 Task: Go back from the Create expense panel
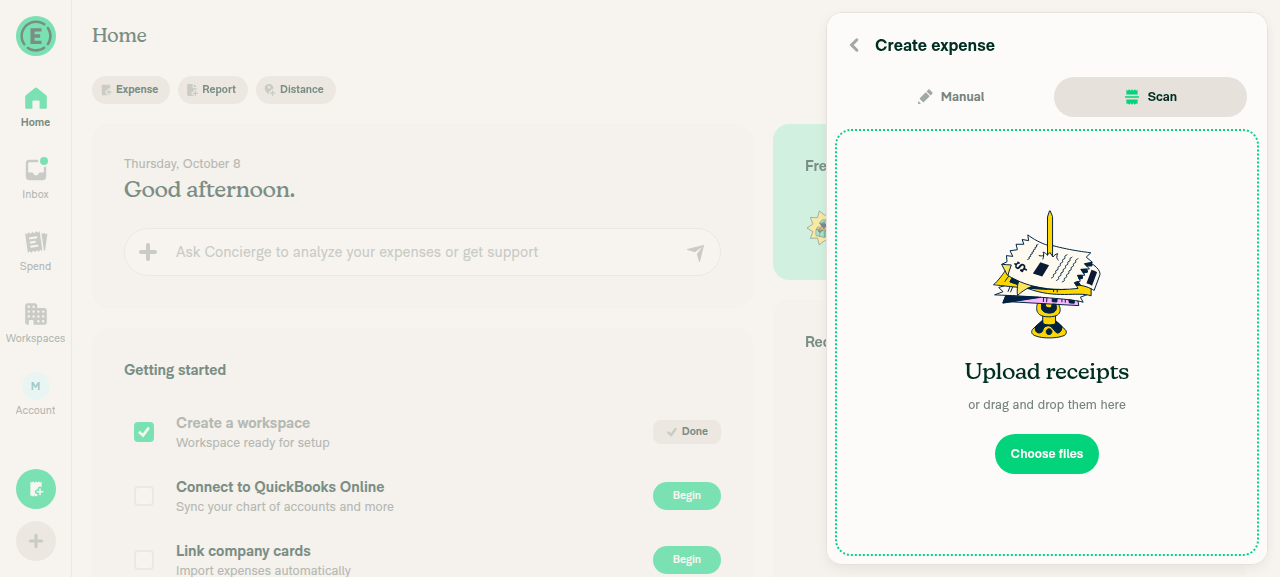tap(854, 45)
